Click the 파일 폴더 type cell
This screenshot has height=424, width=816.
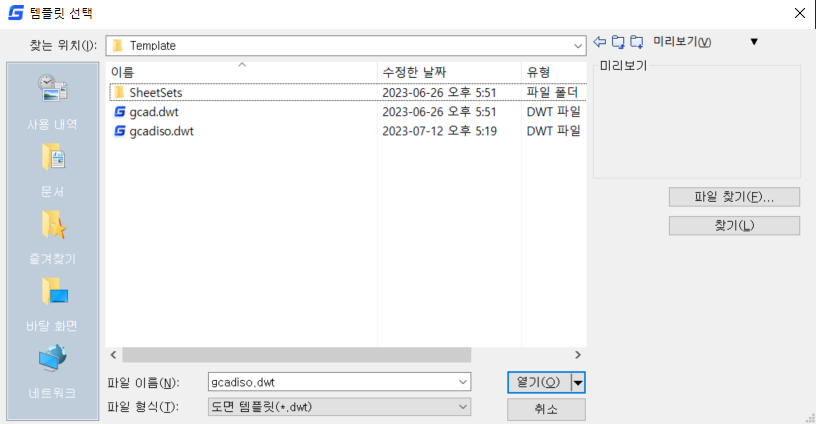552,93
